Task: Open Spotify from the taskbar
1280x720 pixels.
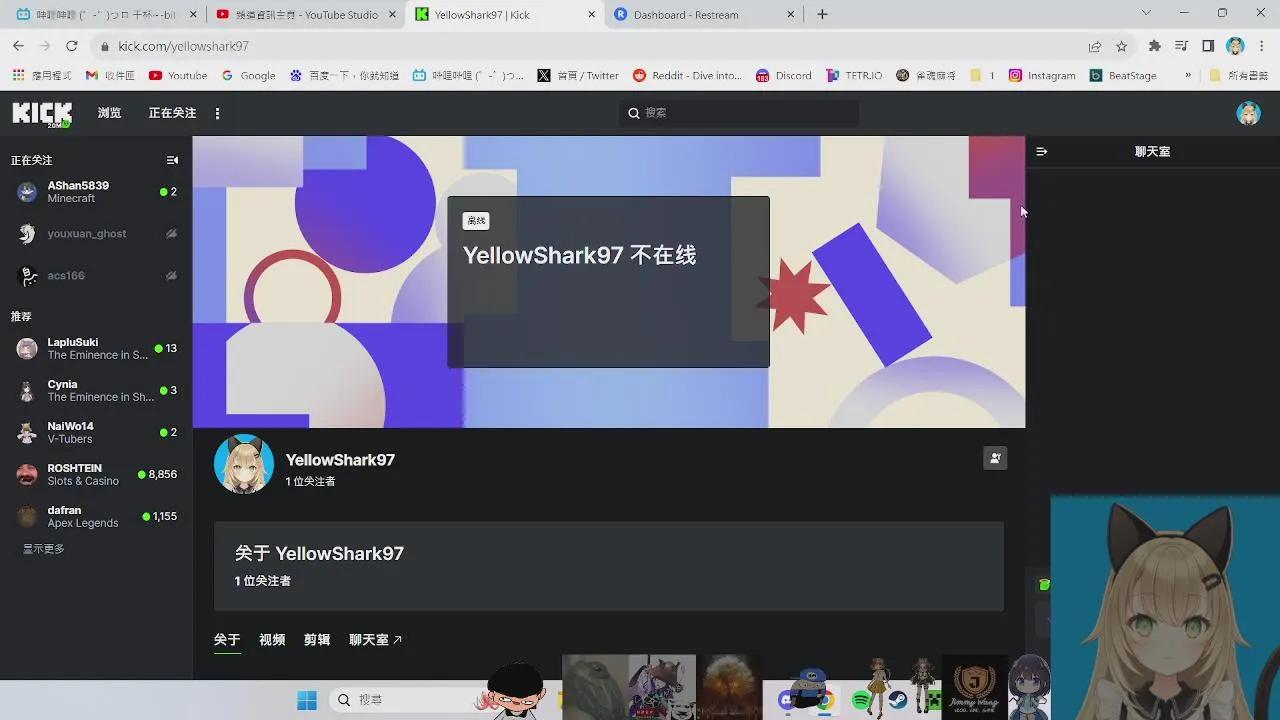Action: tap(861, 700)
